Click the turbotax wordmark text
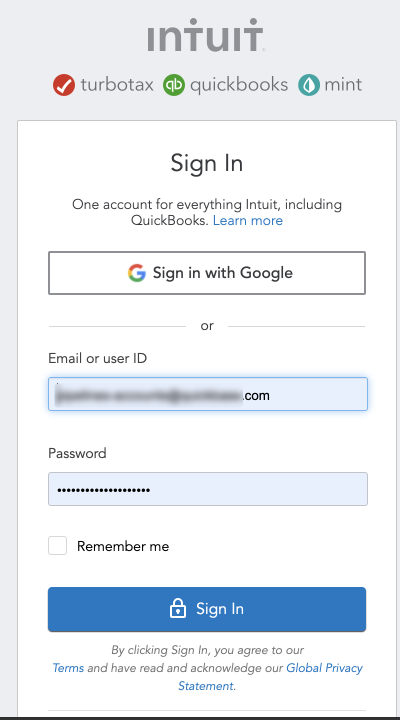Image resolution: width=400 pixels, height=720 pixels. pyautogui.click(x=117, y=85)
